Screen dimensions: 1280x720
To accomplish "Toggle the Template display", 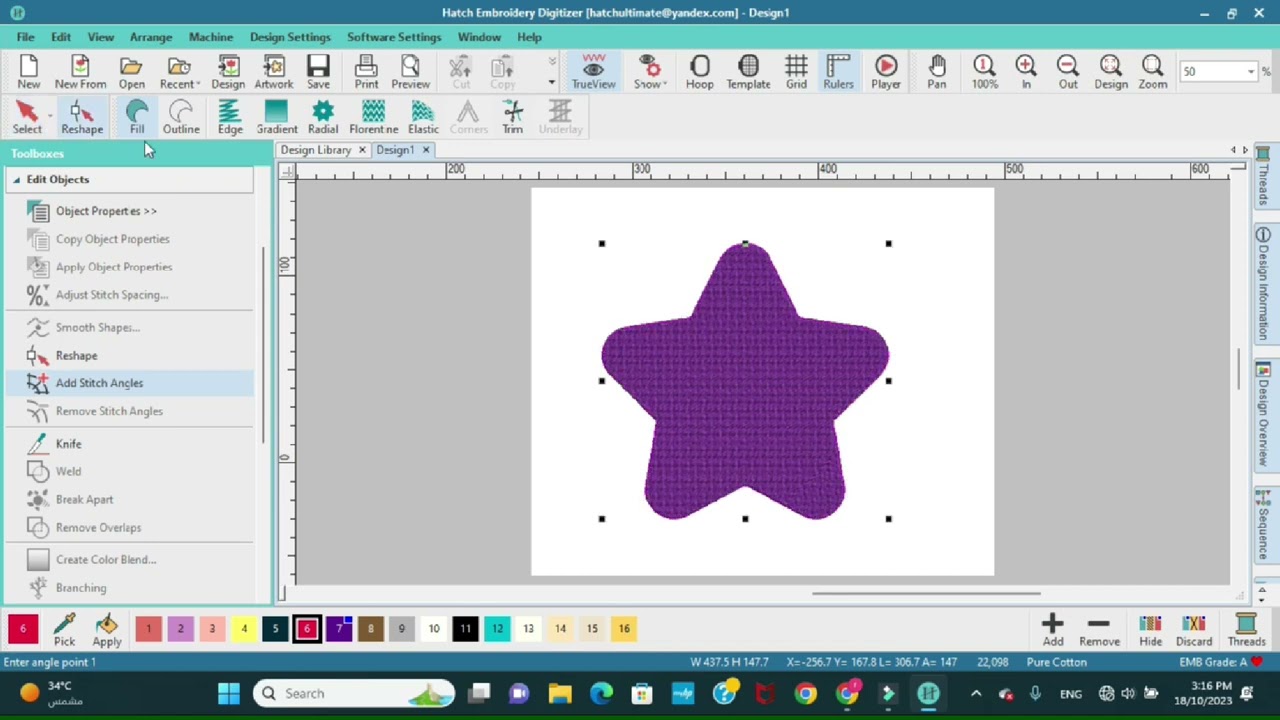I will (x=748, y=72).
